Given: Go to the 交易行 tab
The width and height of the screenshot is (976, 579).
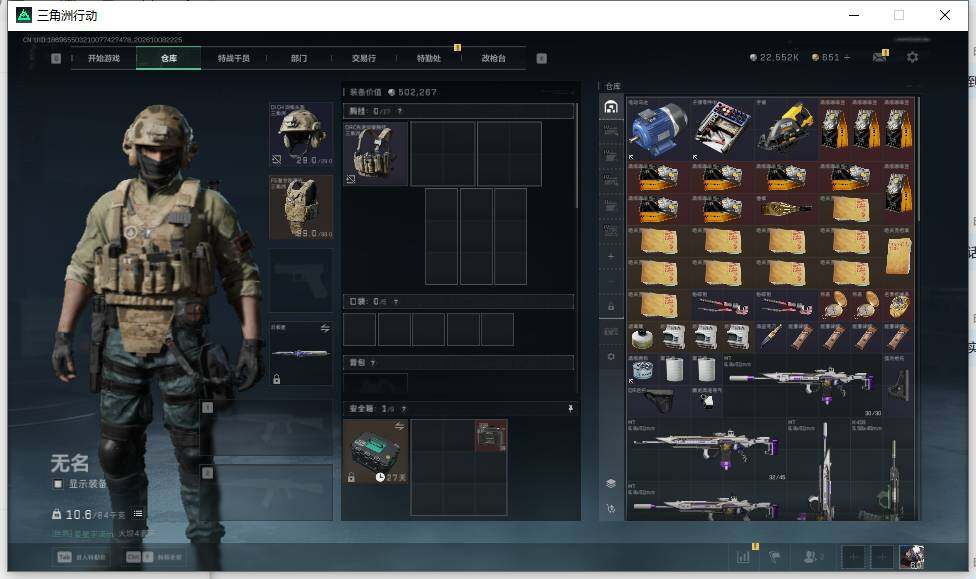Looking at the screenshot, I should tap(364, 59).
